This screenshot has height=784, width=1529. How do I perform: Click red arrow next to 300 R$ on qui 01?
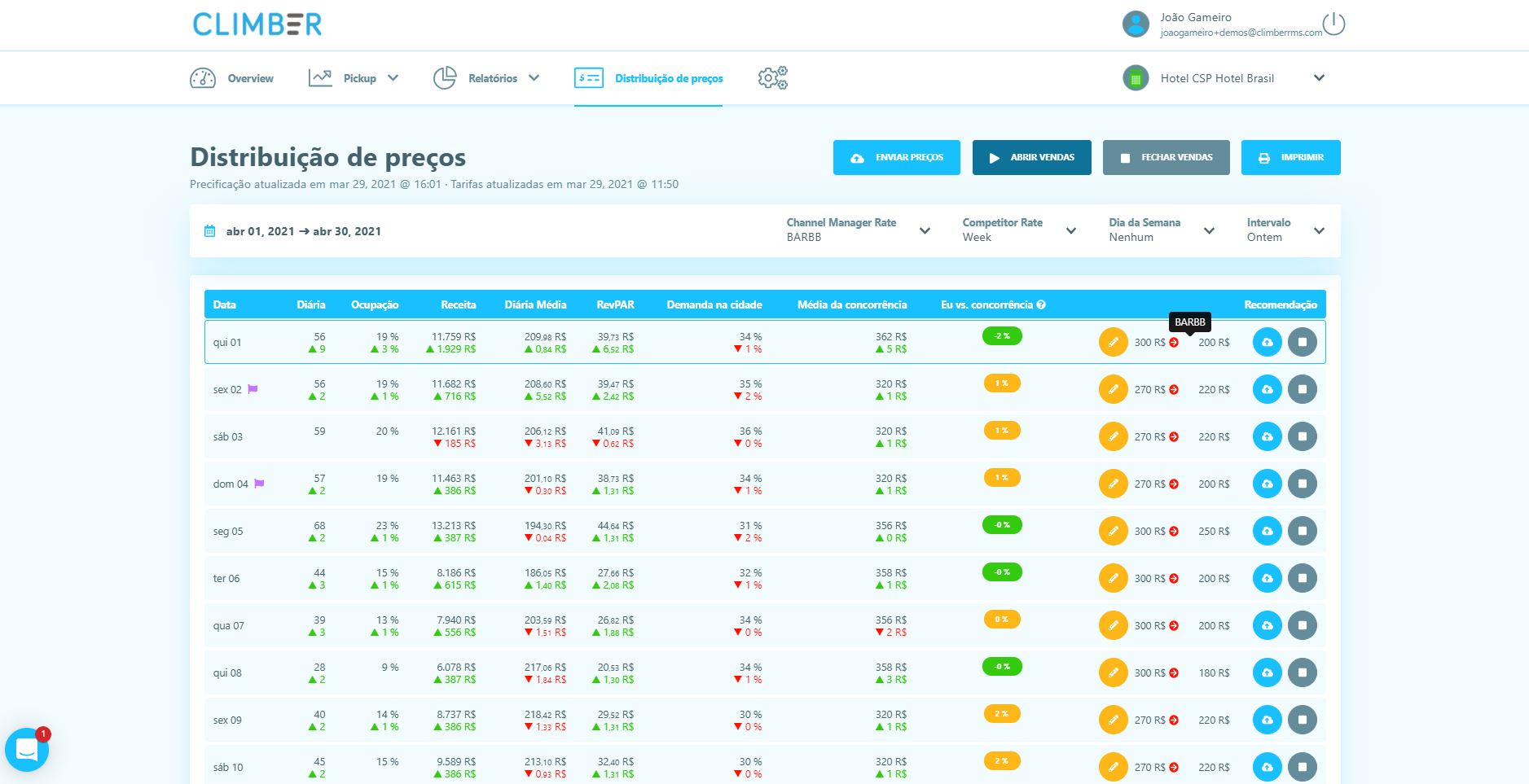tap(1174, 343)
